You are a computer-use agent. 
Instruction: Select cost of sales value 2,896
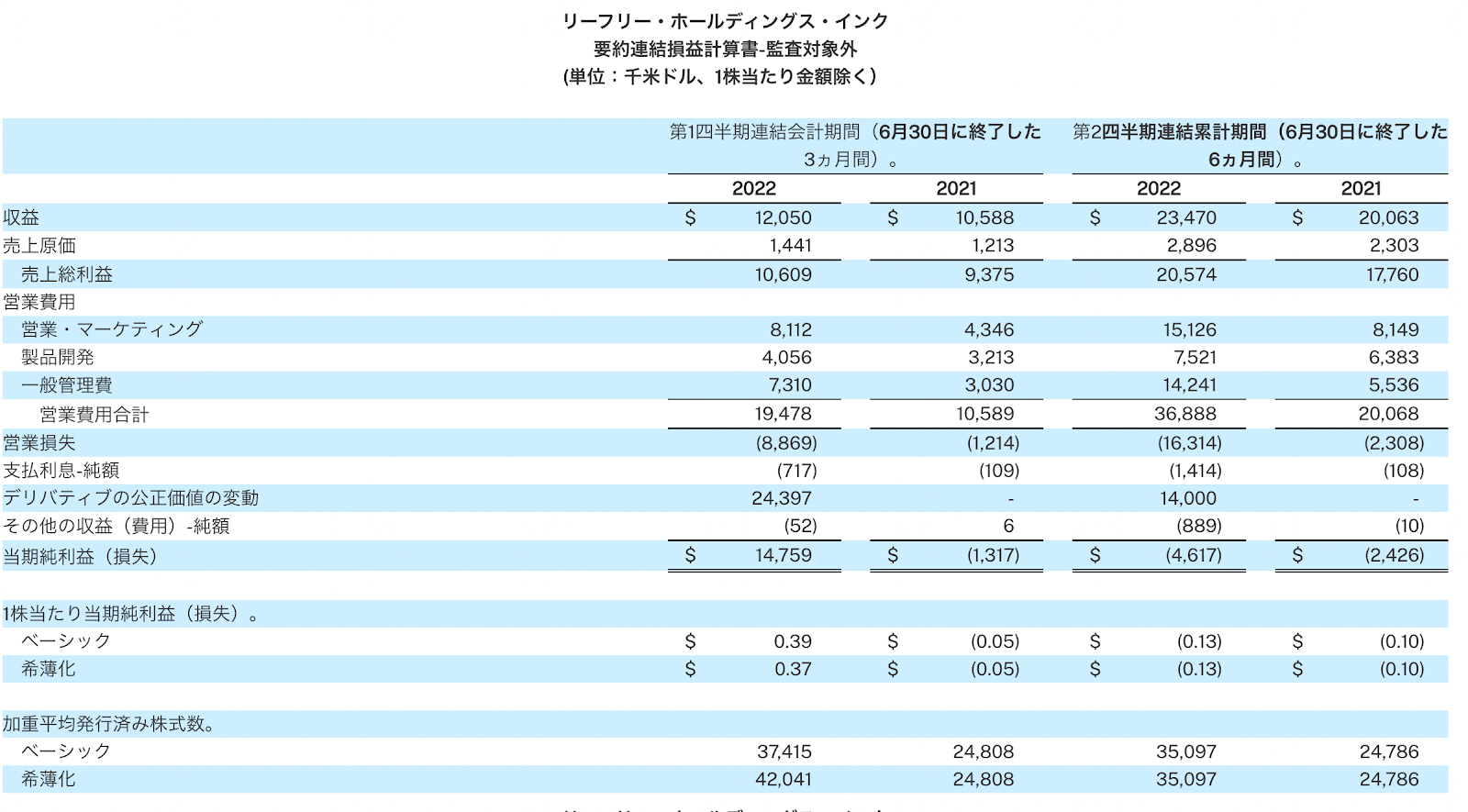click(1192, 245)
